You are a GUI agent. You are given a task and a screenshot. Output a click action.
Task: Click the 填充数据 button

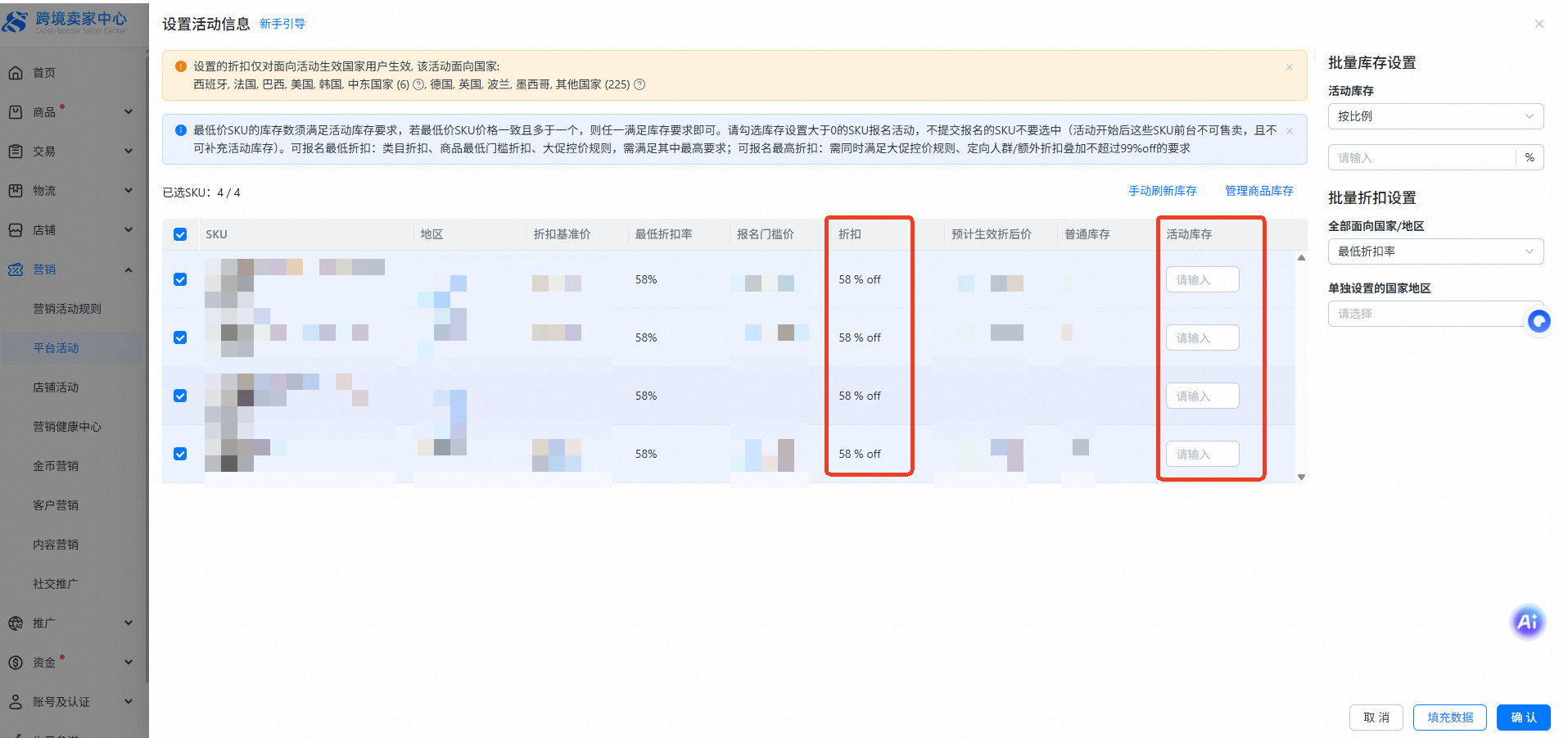point(1449,718)
